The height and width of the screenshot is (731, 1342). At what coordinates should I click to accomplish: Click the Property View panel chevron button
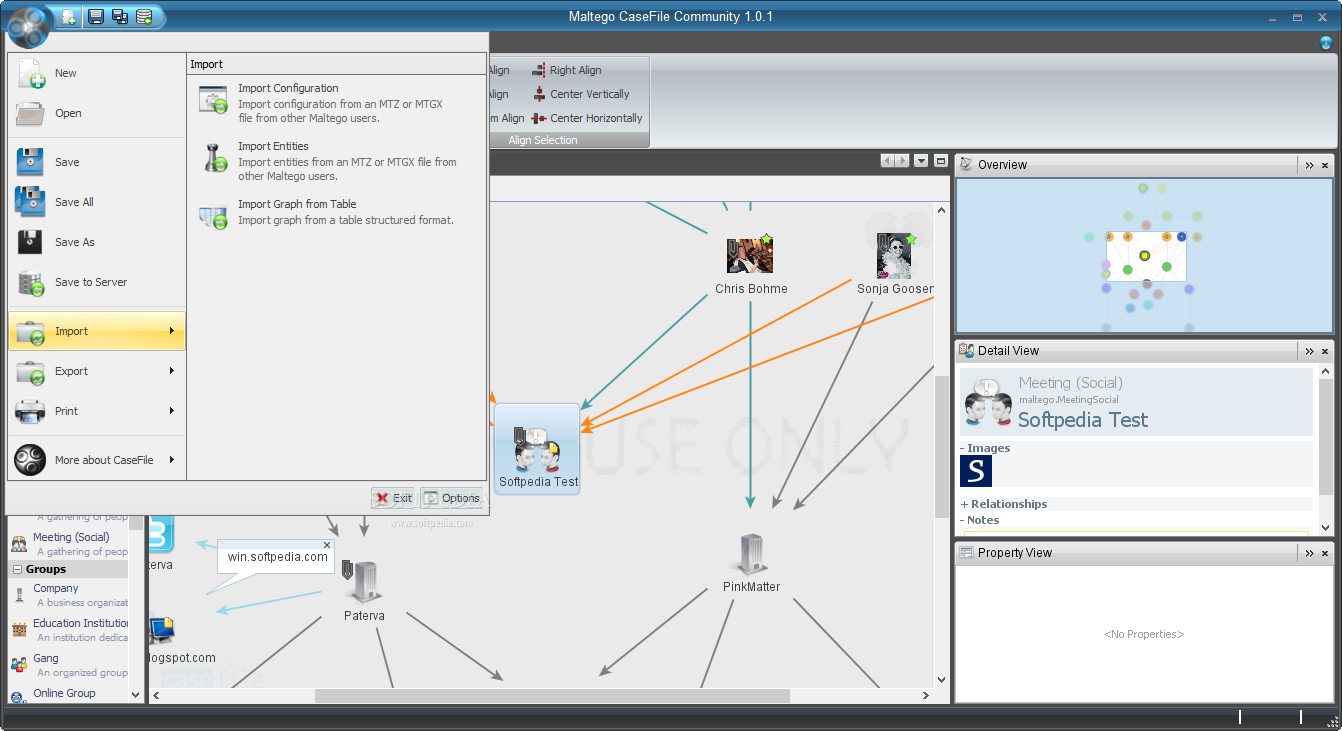point(1310,553)
